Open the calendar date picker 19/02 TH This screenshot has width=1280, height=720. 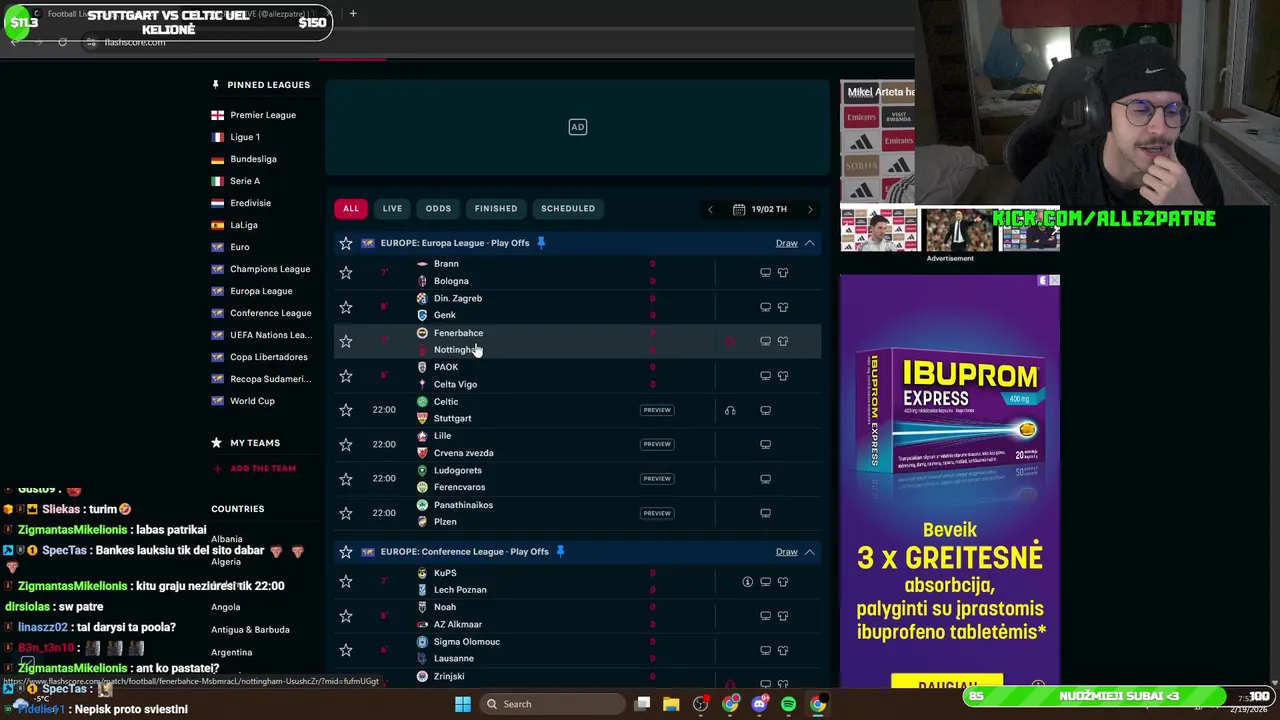pyautogui.click(x=760, y=209)
